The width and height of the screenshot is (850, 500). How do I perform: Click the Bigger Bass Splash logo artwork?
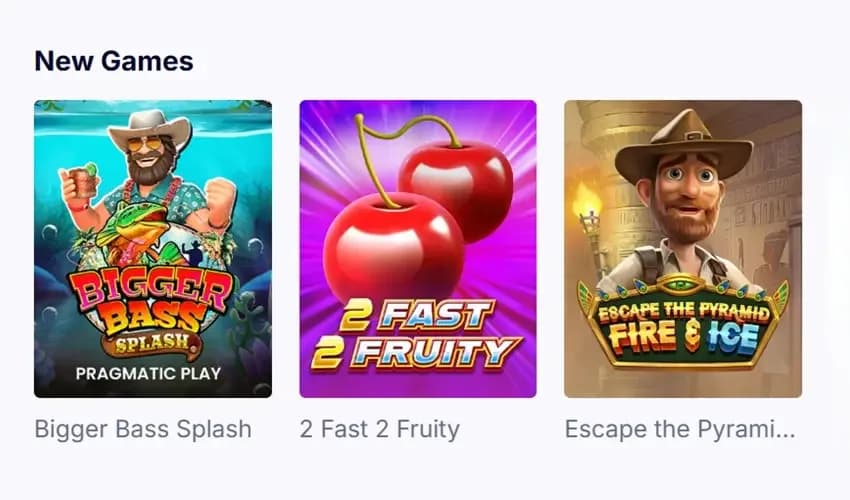[x=152, y=310]
